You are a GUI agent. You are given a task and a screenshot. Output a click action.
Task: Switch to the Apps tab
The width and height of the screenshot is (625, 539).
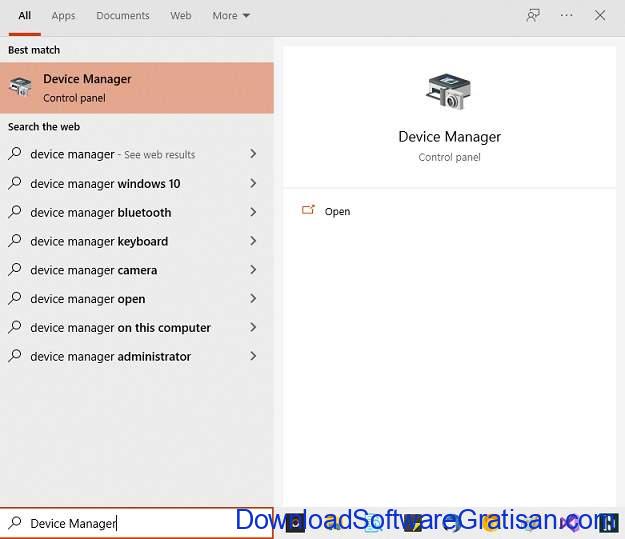coord(63,16)
